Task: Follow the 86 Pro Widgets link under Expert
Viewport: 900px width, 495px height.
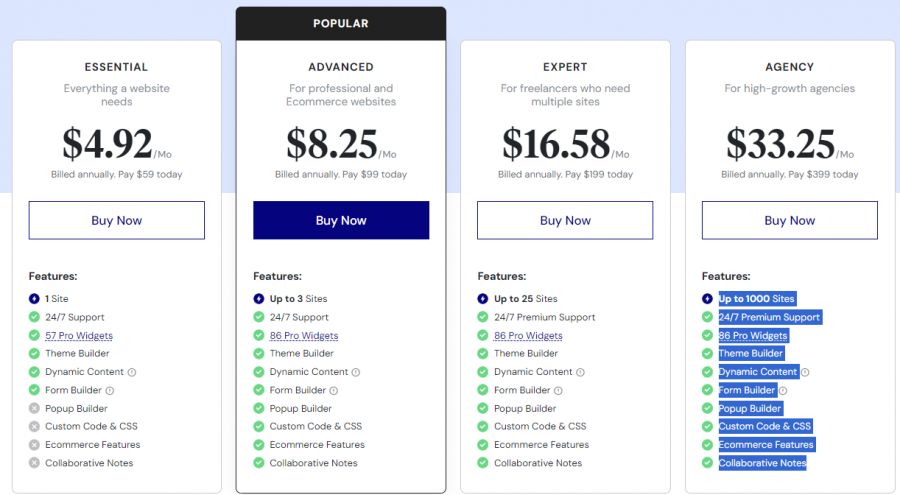Action: (528, 336)
